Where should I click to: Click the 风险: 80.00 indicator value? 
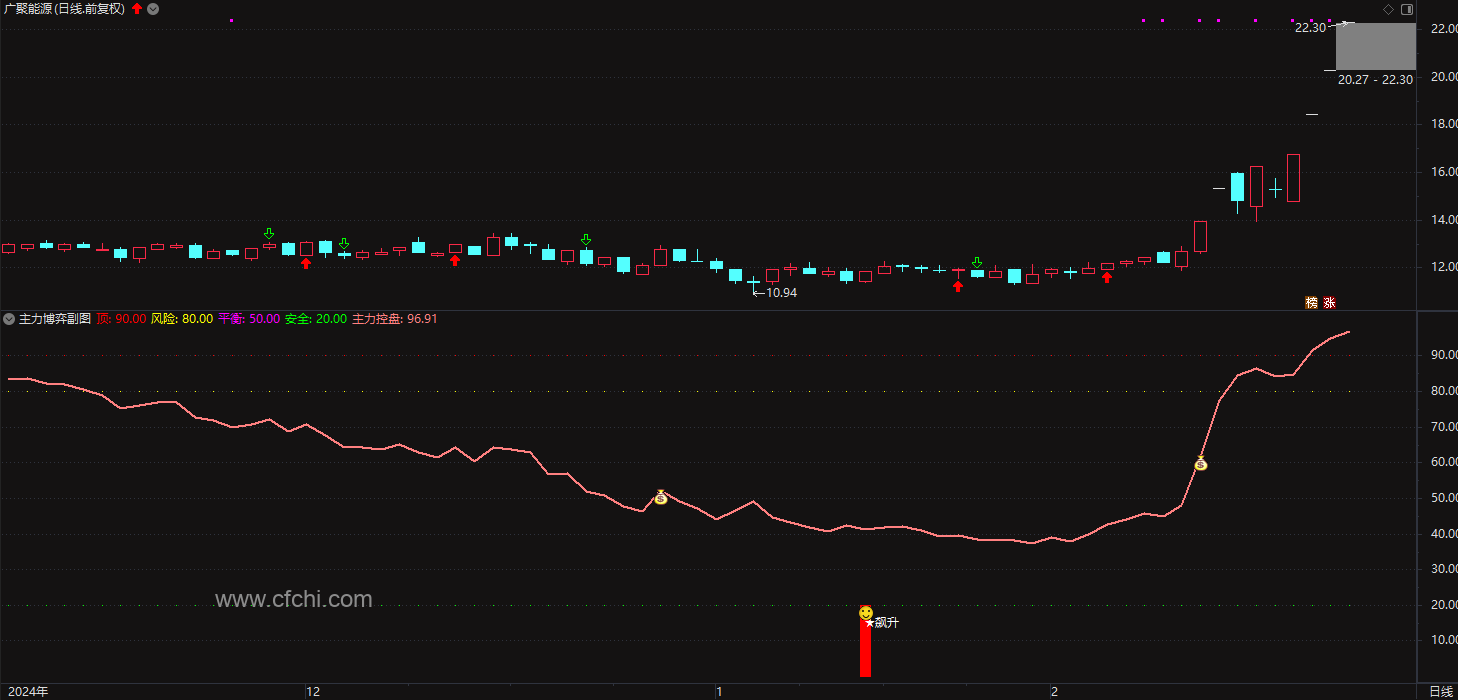[182, 319]
